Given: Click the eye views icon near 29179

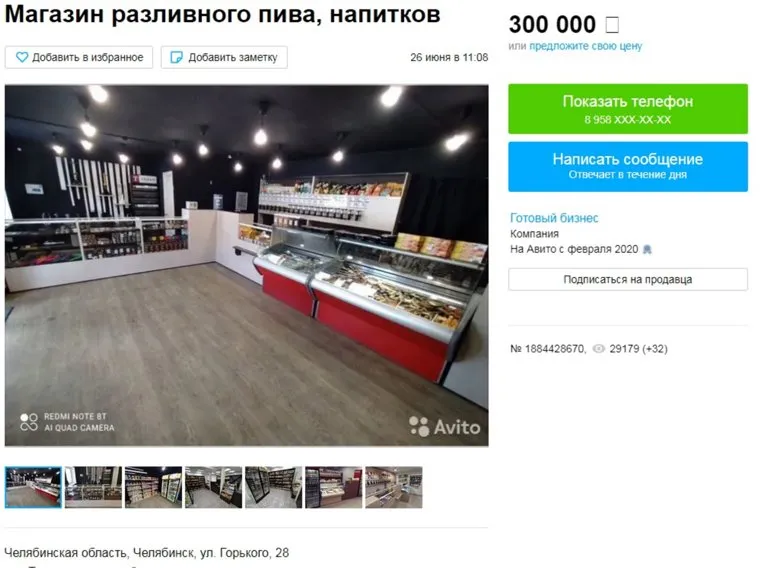Looking at the screenshot, I should pos(599,348).
